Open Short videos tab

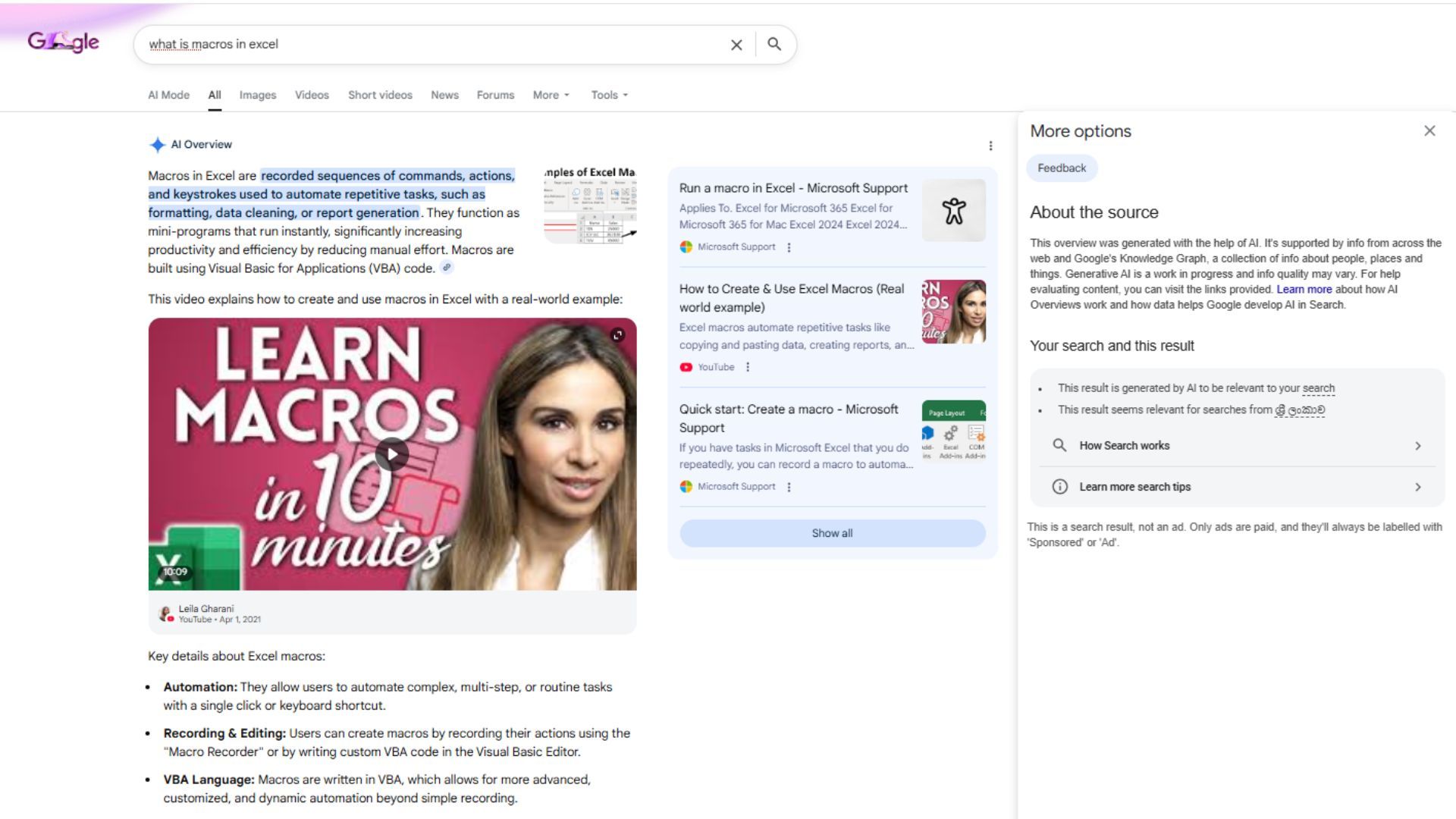coord(380,95)
